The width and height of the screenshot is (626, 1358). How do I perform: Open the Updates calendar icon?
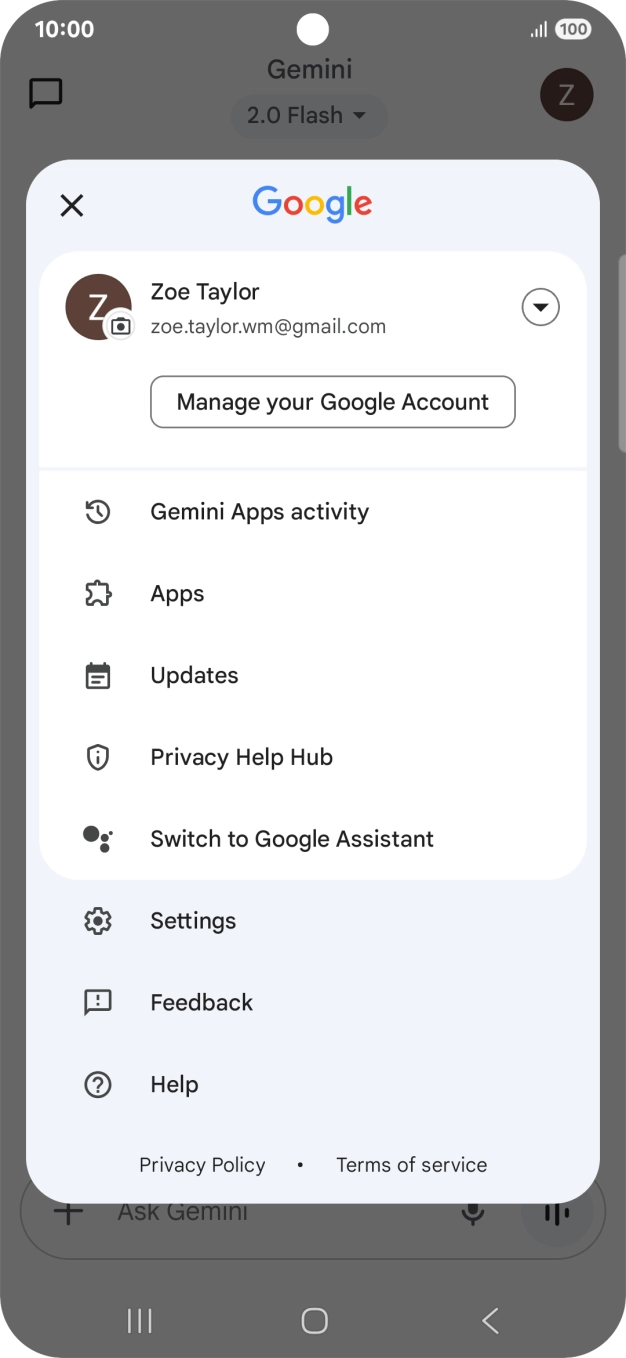coord(97,676)
